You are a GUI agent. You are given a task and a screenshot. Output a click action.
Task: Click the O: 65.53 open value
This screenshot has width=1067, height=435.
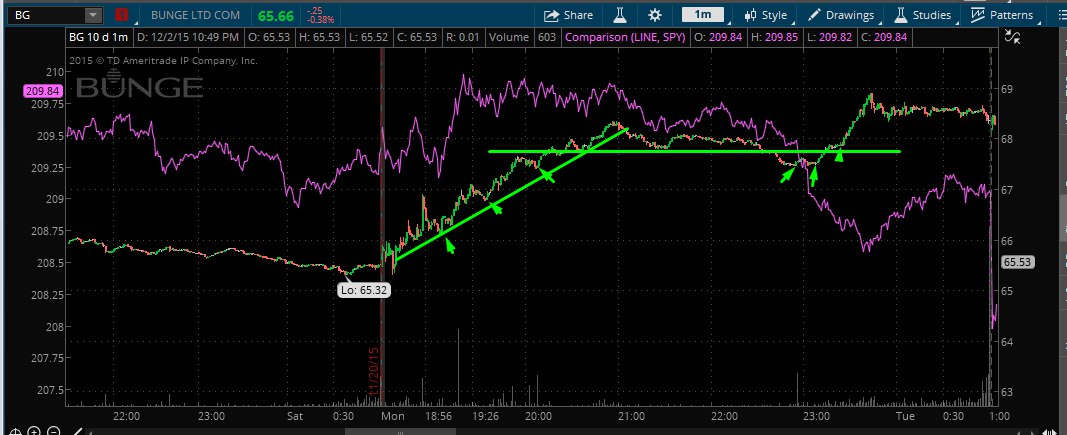(268, 37)
